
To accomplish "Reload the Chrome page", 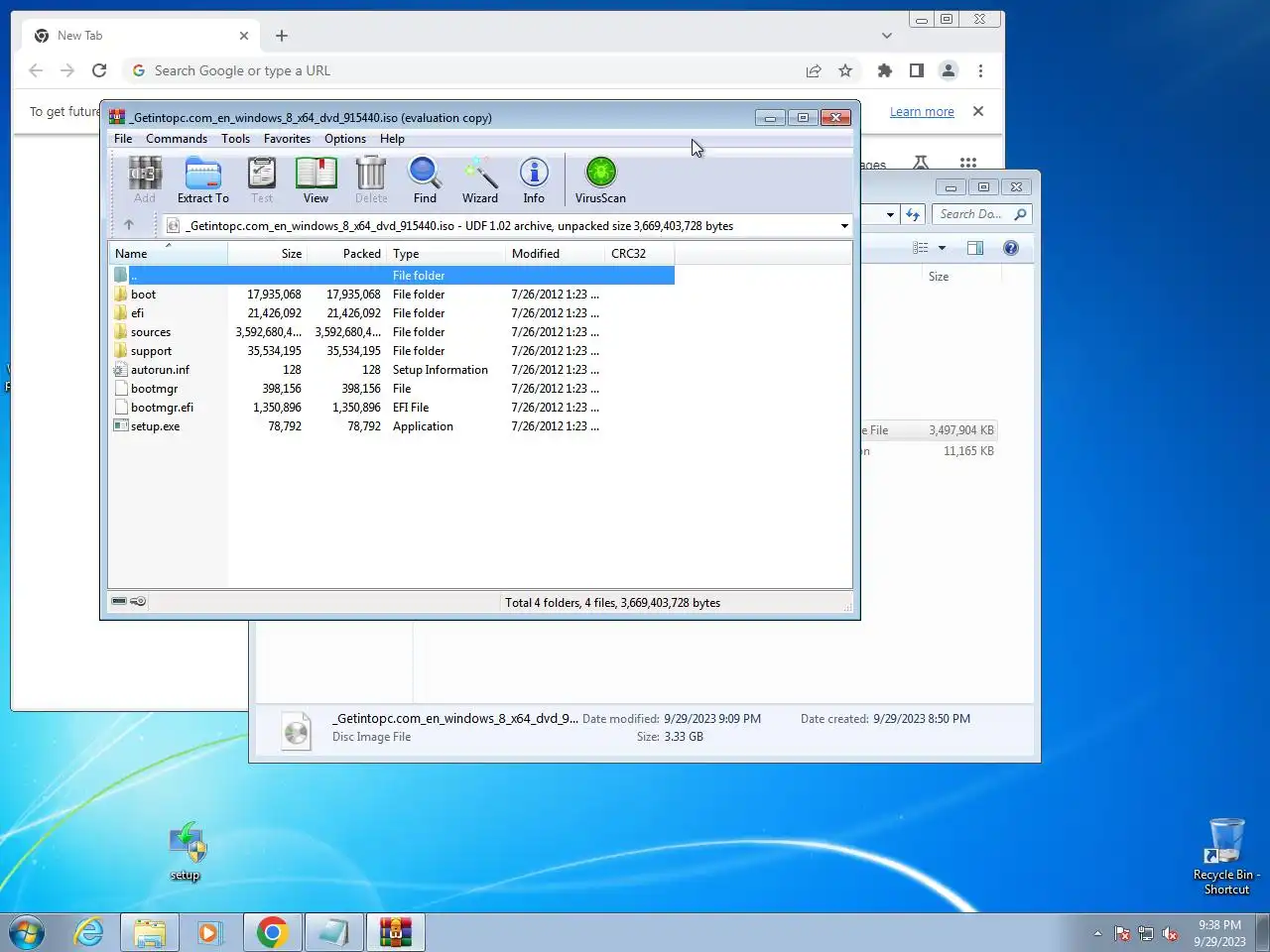I will point(99,70).
